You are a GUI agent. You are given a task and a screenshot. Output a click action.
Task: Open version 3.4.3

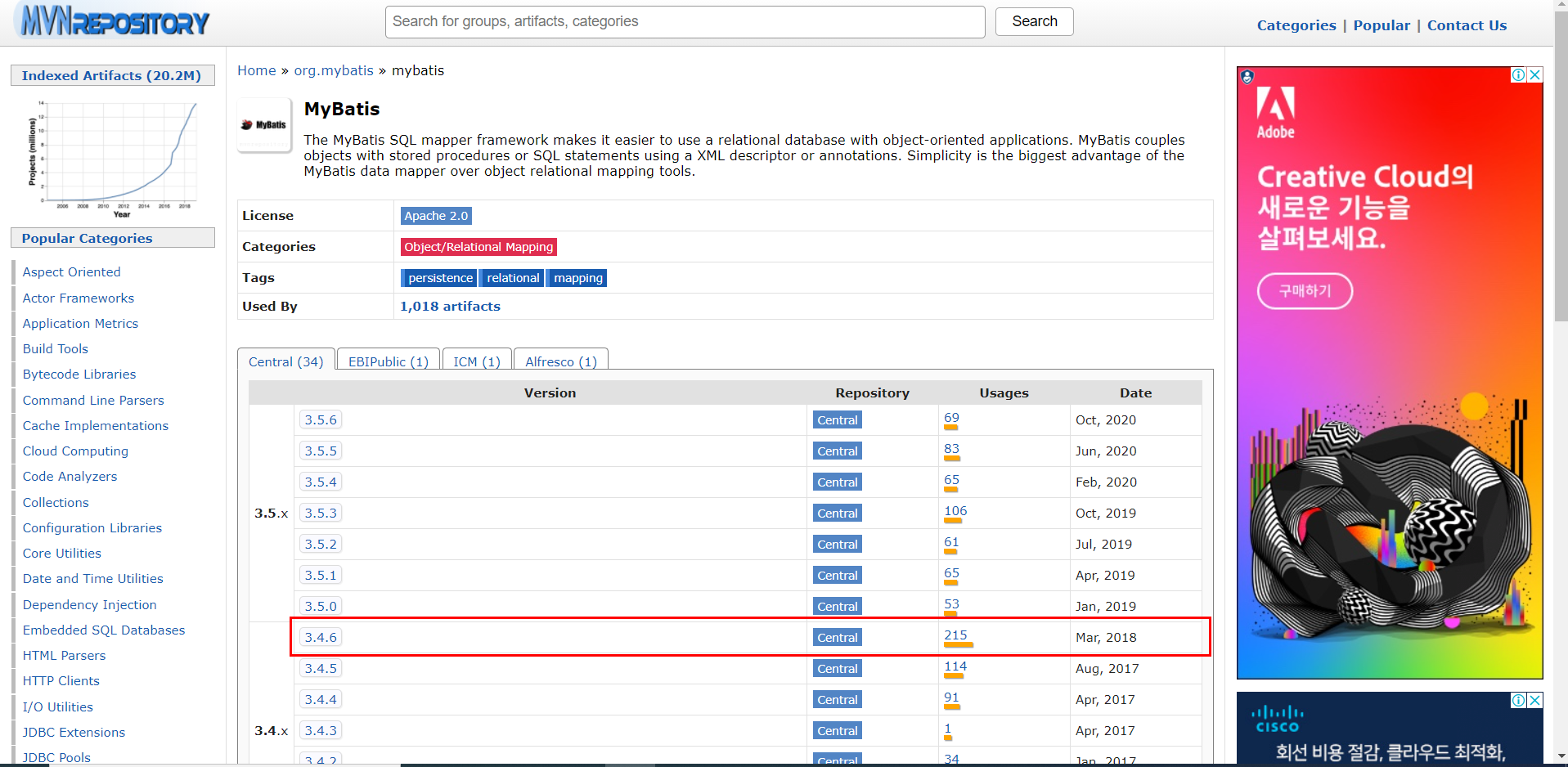(x=321, y=730)
